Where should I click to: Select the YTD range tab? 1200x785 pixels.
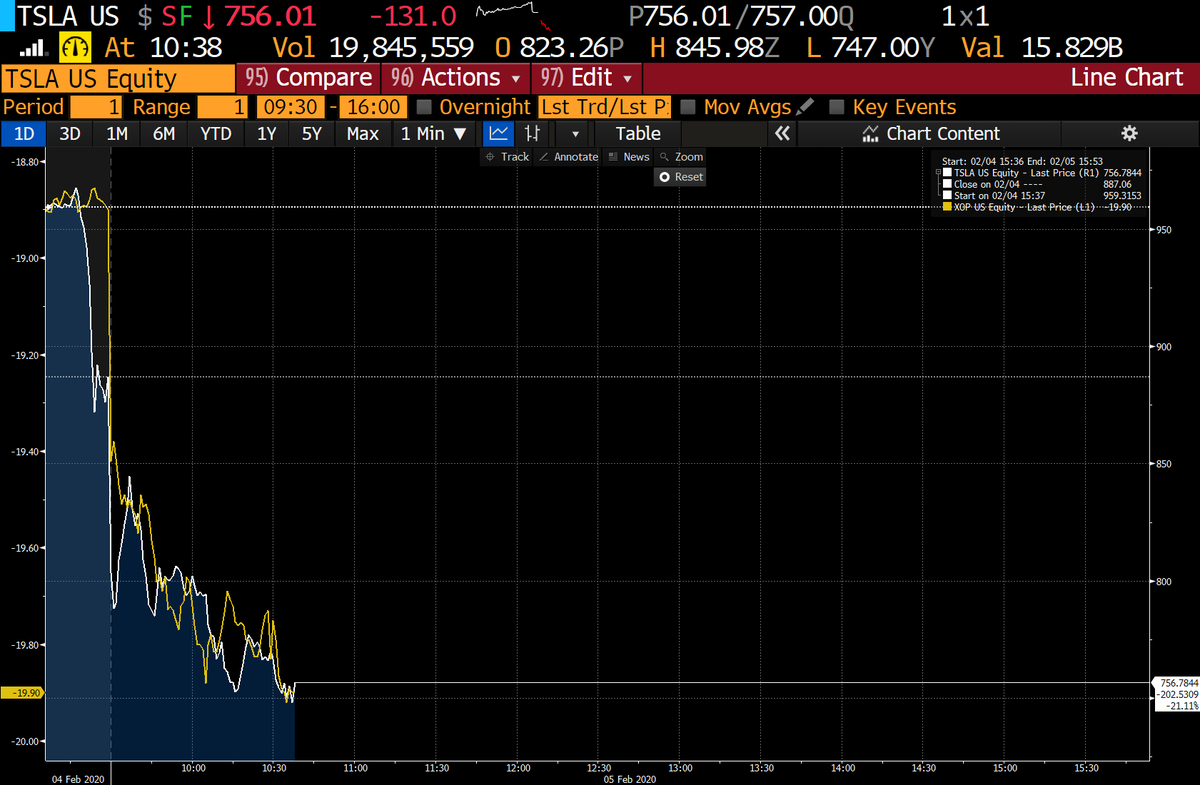(x=215, y=133)
